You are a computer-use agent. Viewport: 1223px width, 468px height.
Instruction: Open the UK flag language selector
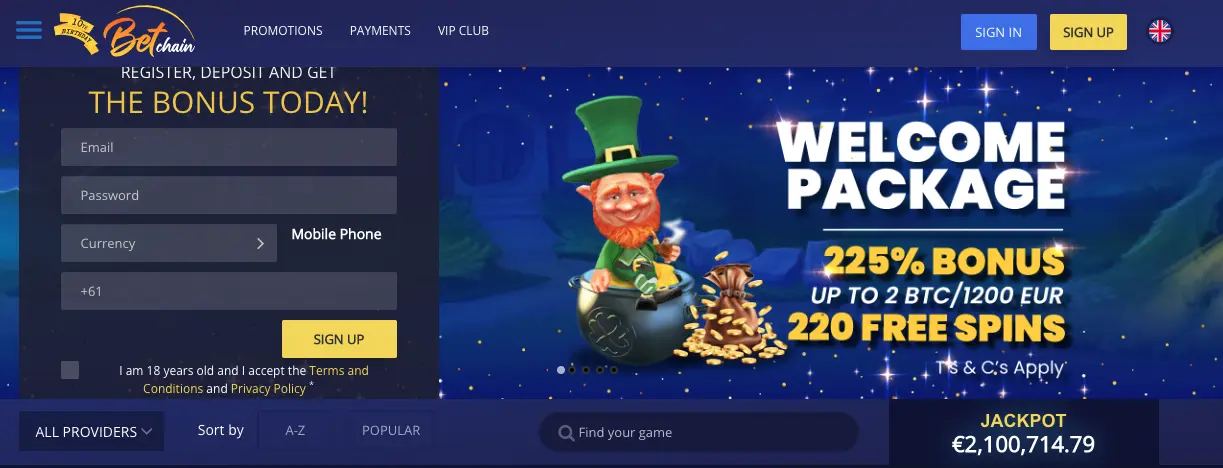click(1159, 32)
